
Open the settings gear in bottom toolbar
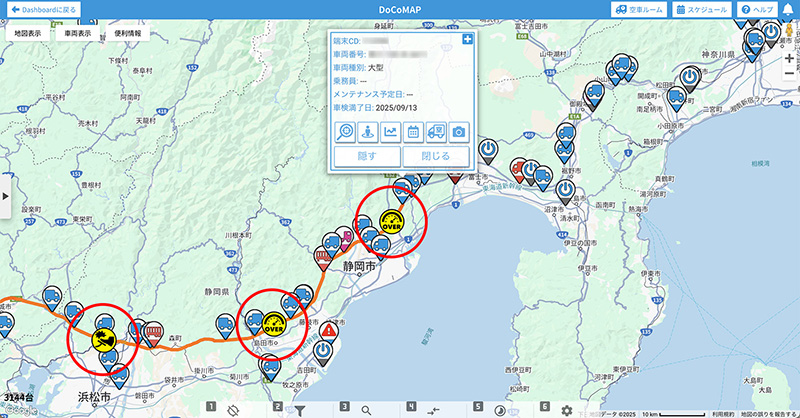click(x=567, y=409)
